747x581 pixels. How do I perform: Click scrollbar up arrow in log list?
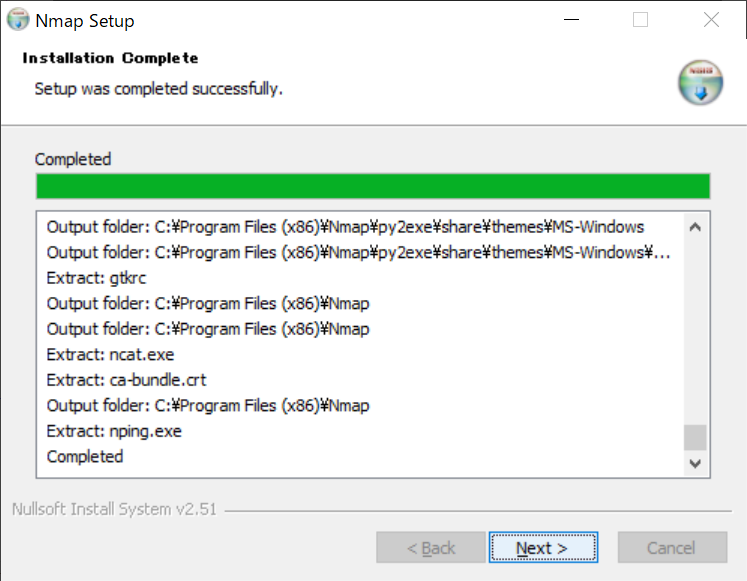695,227
